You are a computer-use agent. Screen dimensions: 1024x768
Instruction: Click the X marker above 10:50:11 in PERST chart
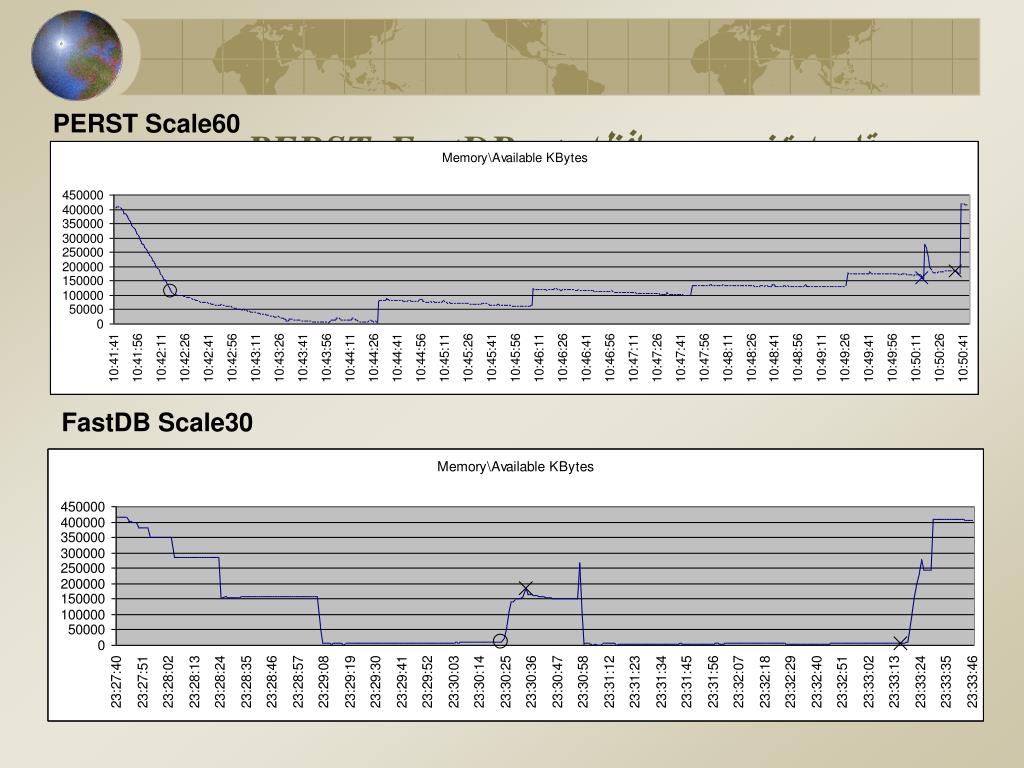click(x=921, y=278)
